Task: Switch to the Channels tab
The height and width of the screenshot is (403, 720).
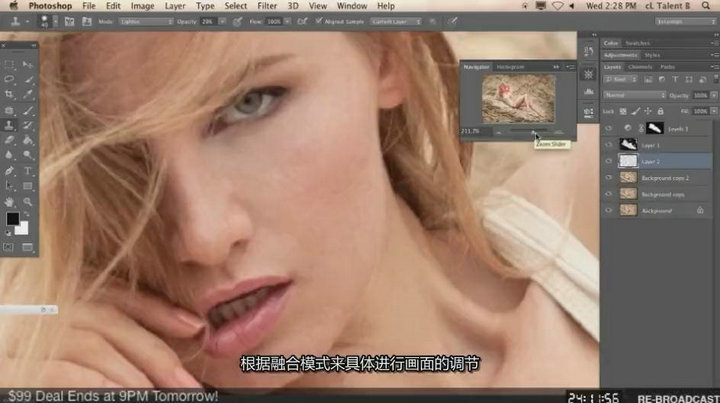Action: (640, 67)
